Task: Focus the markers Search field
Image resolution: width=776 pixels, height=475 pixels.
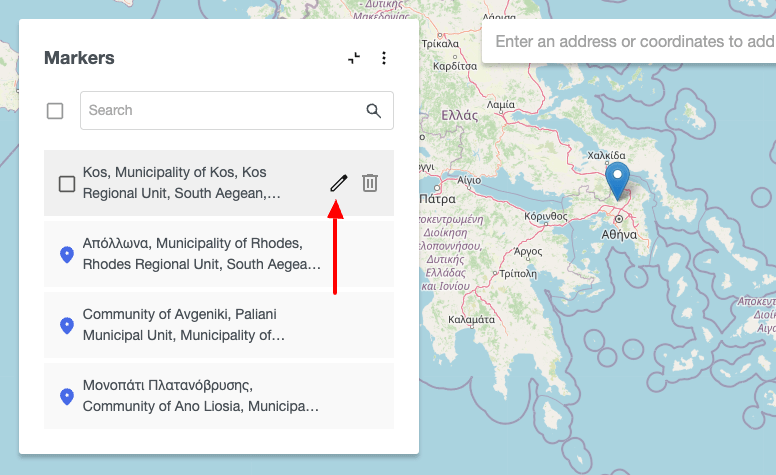Action: pyautogui.click(x=220, y=111)
